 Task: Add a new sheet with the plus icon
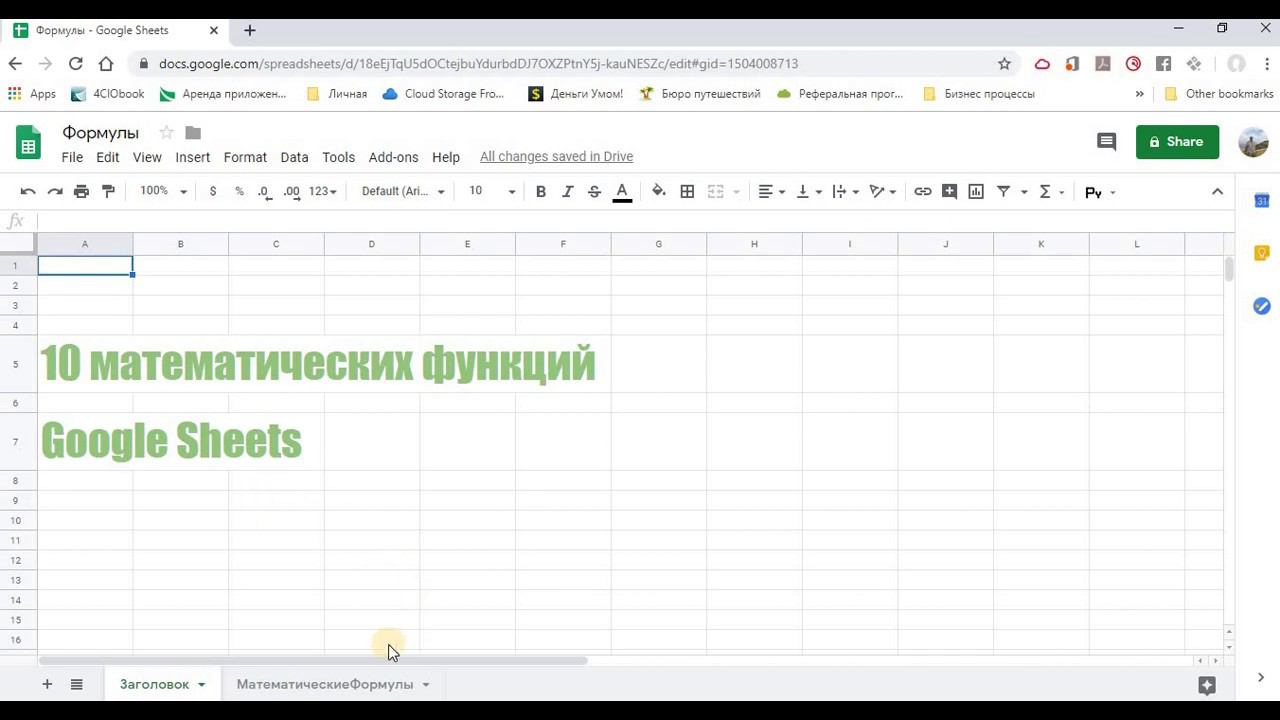[x=47, y=684]
